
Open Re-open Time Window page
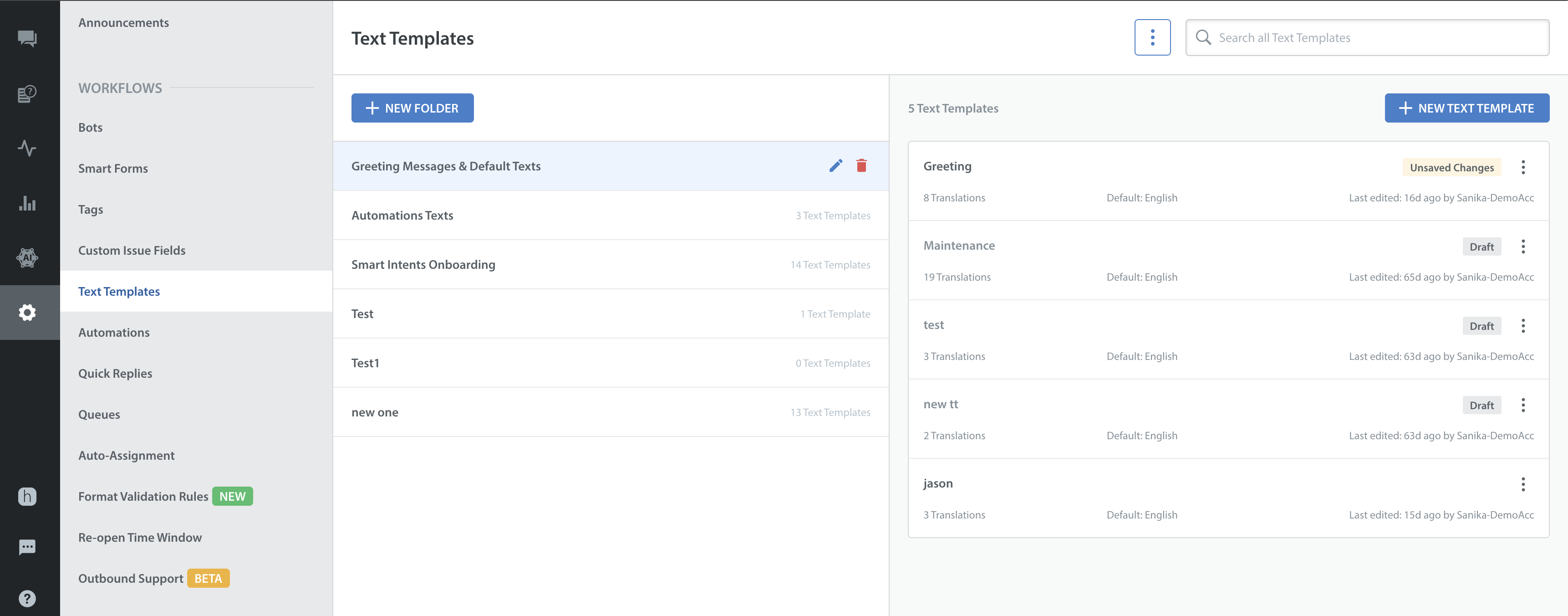click(x=140, y=537)
